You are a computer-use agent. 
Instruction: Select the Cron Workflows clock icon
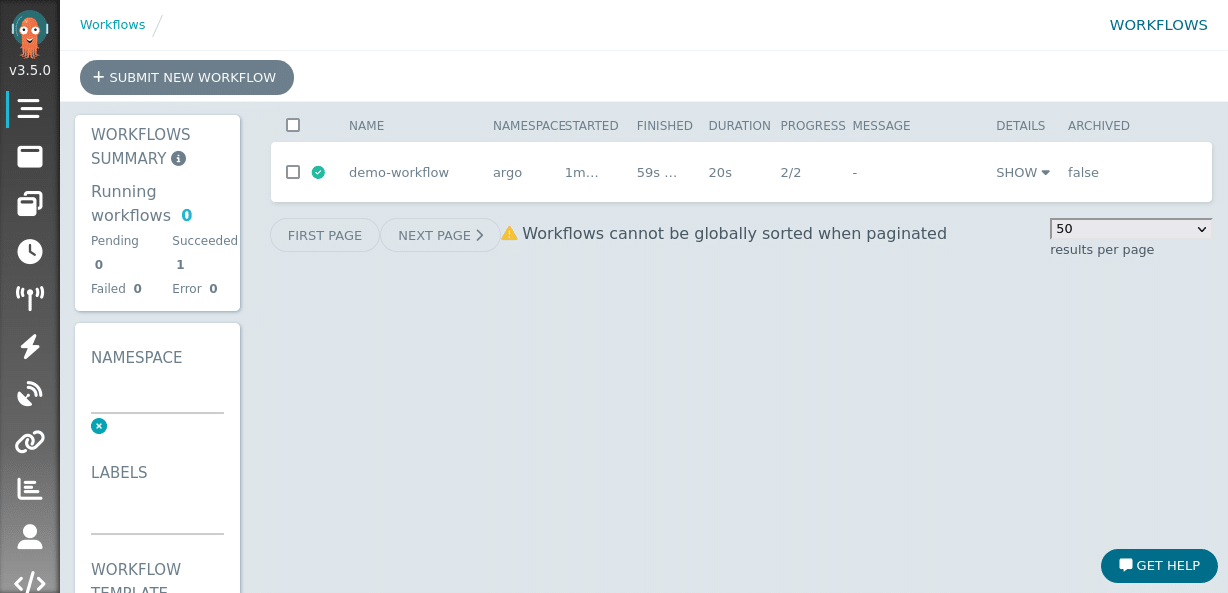coord(30,253)
